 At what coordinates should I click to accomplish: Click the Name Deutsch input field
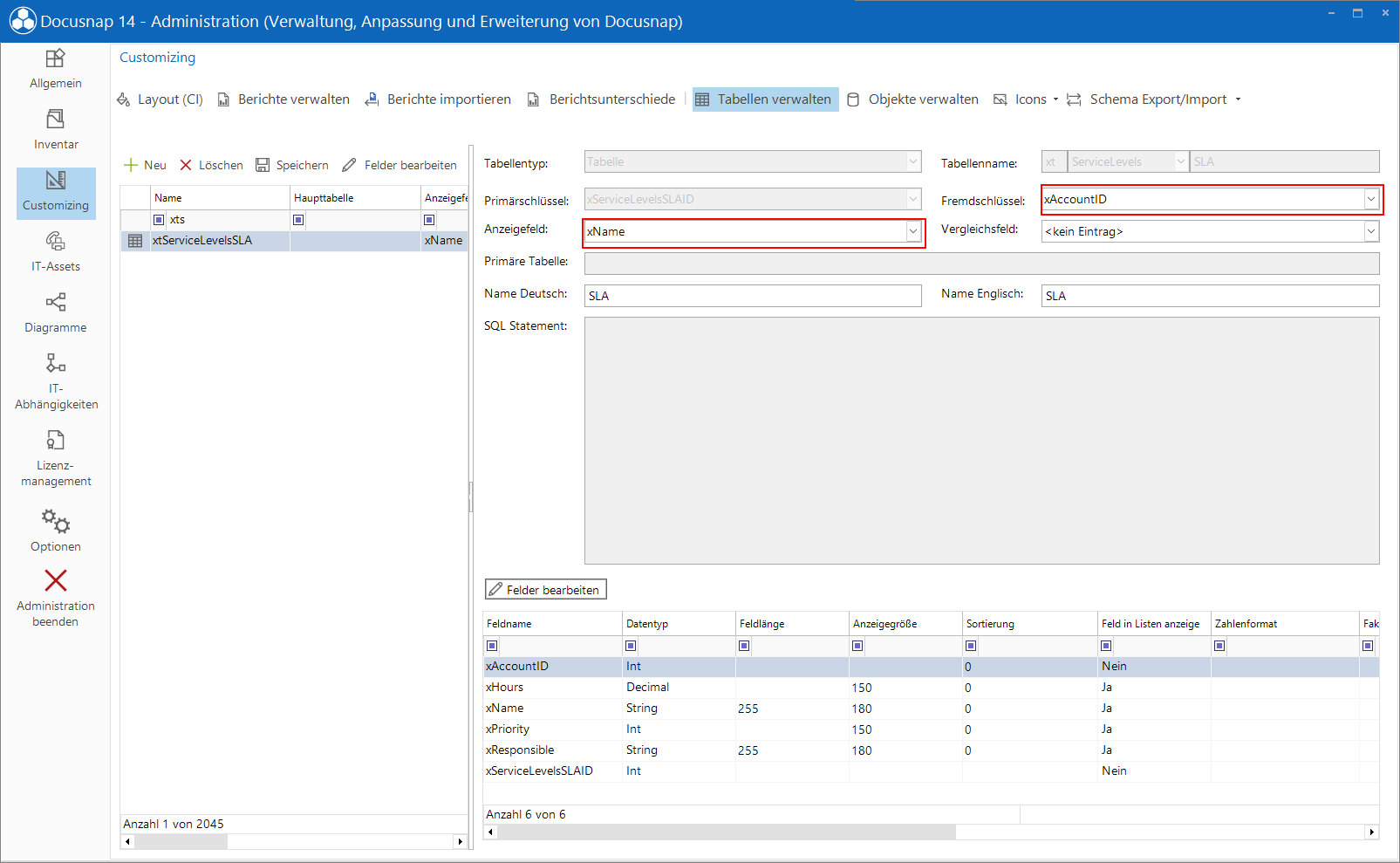click(x=753, y=296)
